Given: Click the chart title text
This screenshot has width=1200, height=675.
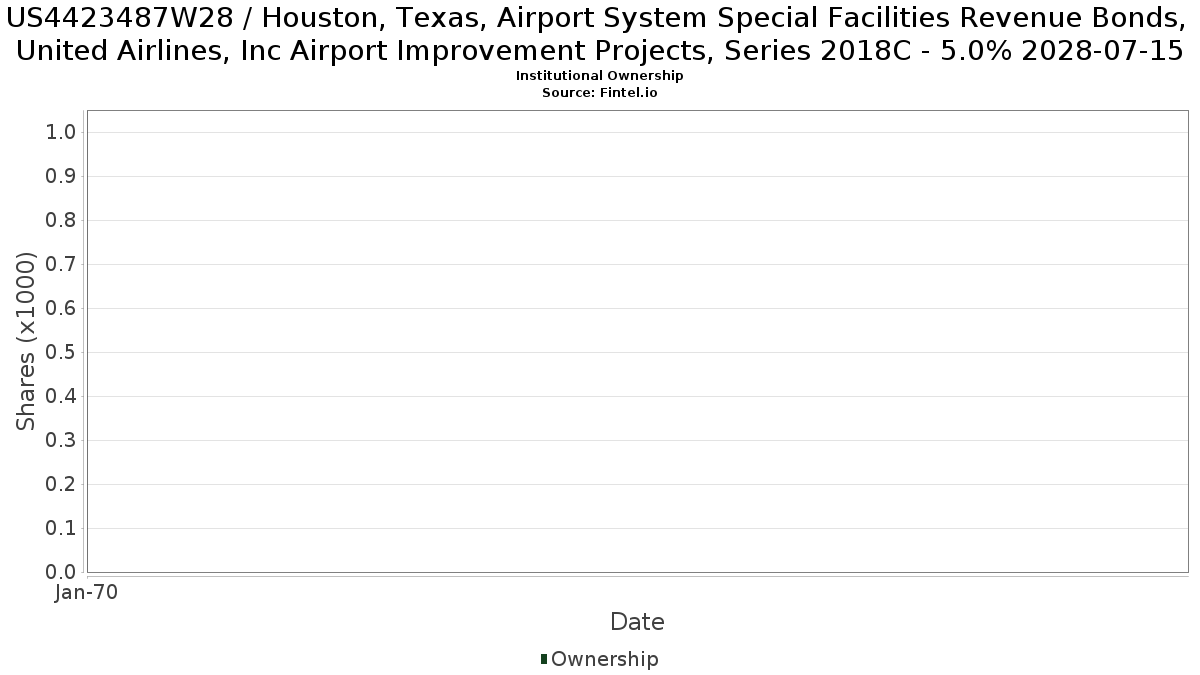Looking at the screenshot, I should [x=600, y=34].
